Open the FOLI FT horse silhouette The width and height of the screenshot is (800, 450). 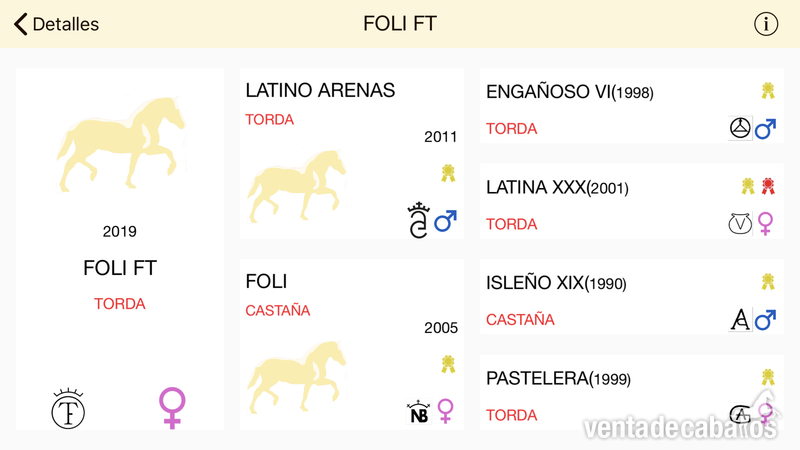coord(121,144)
